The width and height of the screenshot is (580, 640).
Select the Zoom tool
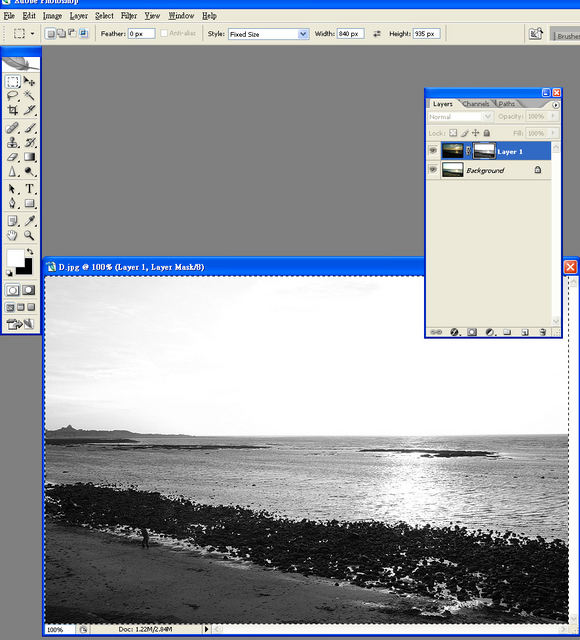point(29,236)
